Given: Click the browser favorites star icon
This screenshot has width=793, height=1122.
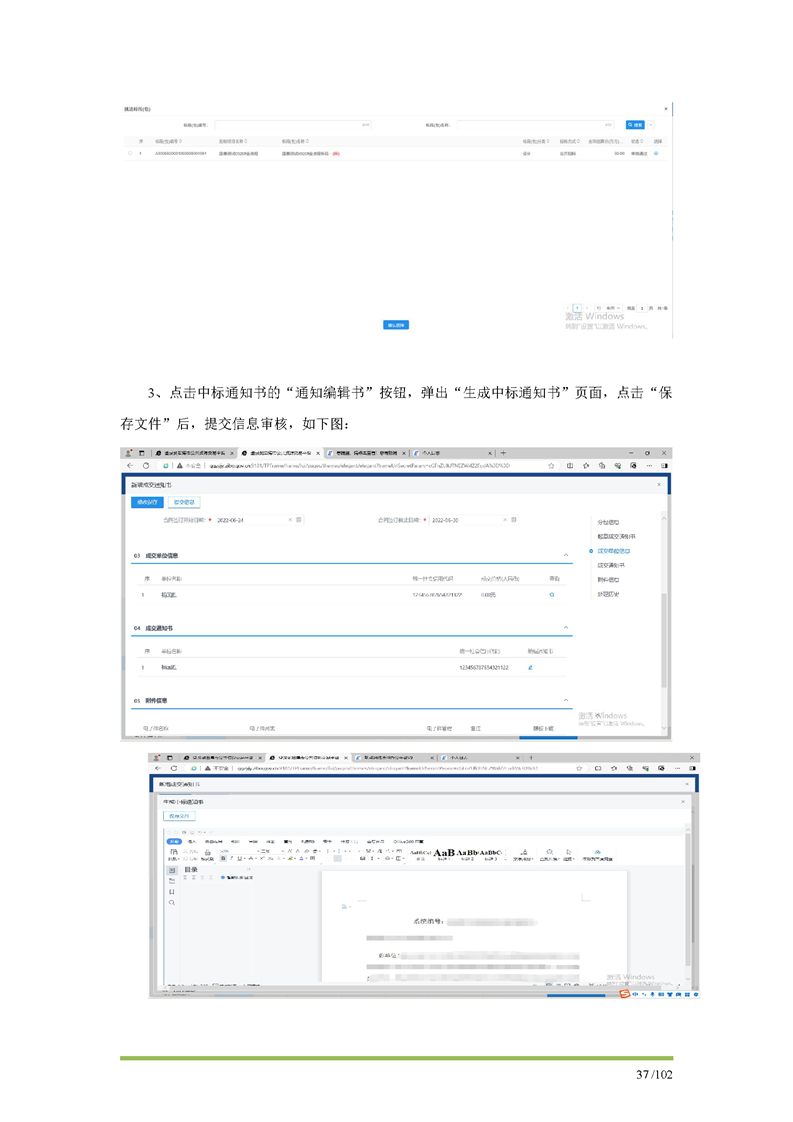Looking at the screenshot, I should pos(552,466).
